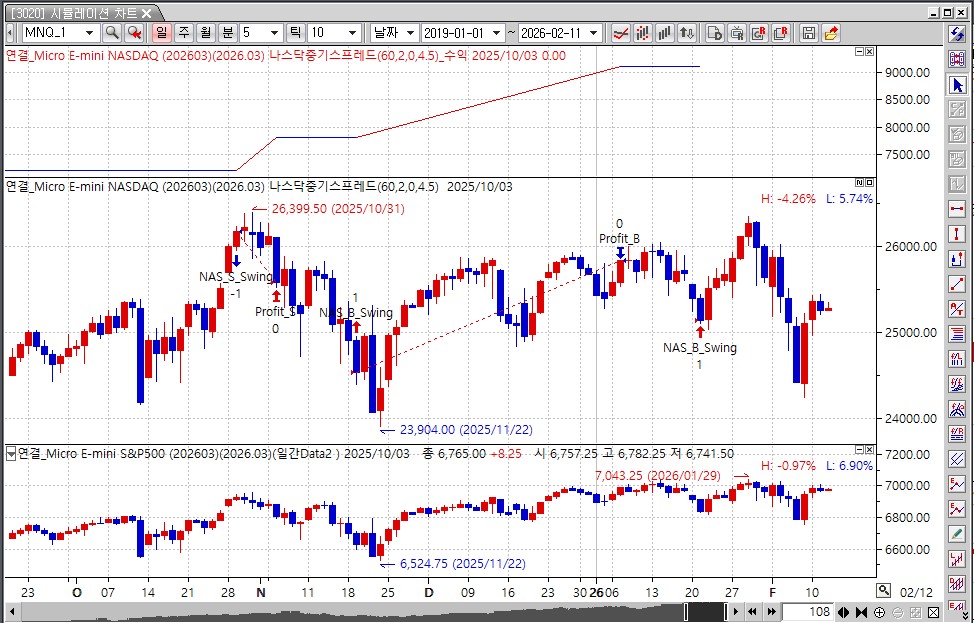Screen dimensions: 974x623
Task: Toggle the daily (일) period button
Action: (x=161, y=33)
